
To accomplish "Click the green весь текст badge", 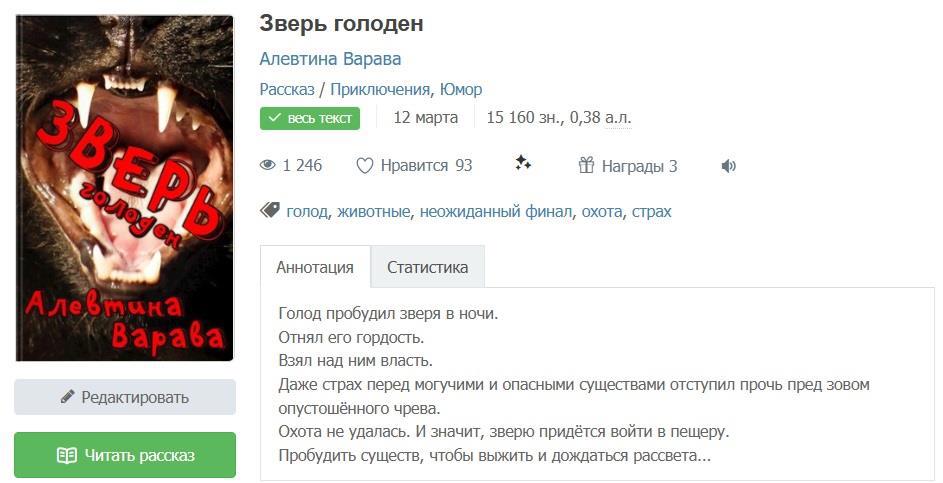I will [x=310, y=118].
